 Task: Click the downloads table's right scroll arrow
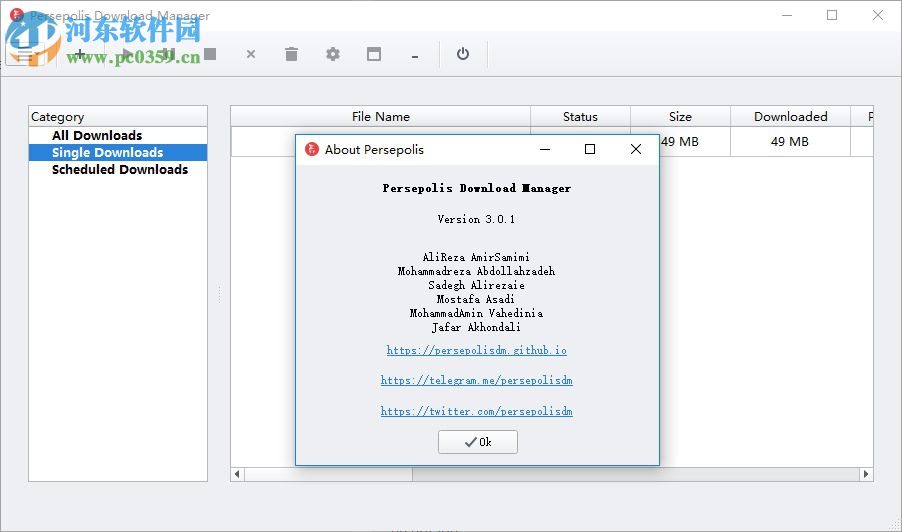[866, 474]
